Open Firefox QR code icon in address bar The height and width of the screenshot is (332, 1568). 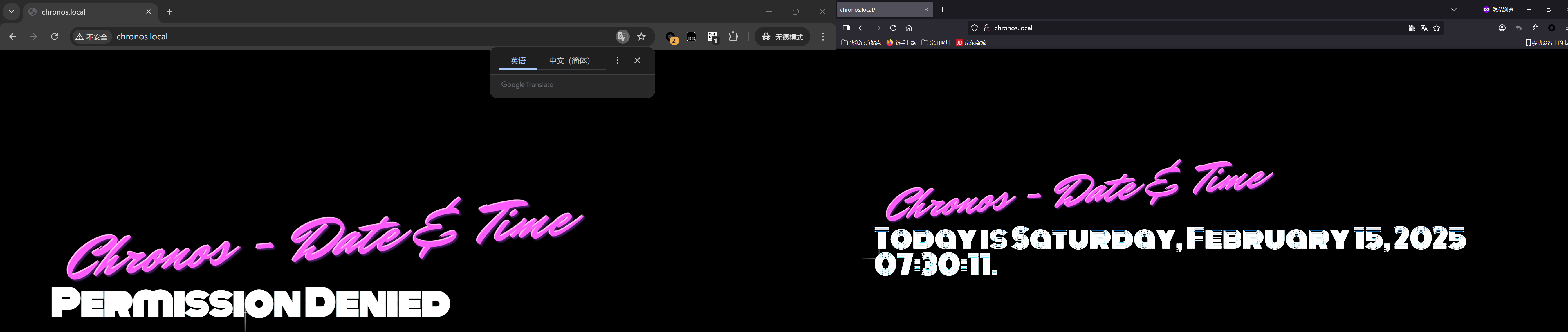coord(1412,28)
